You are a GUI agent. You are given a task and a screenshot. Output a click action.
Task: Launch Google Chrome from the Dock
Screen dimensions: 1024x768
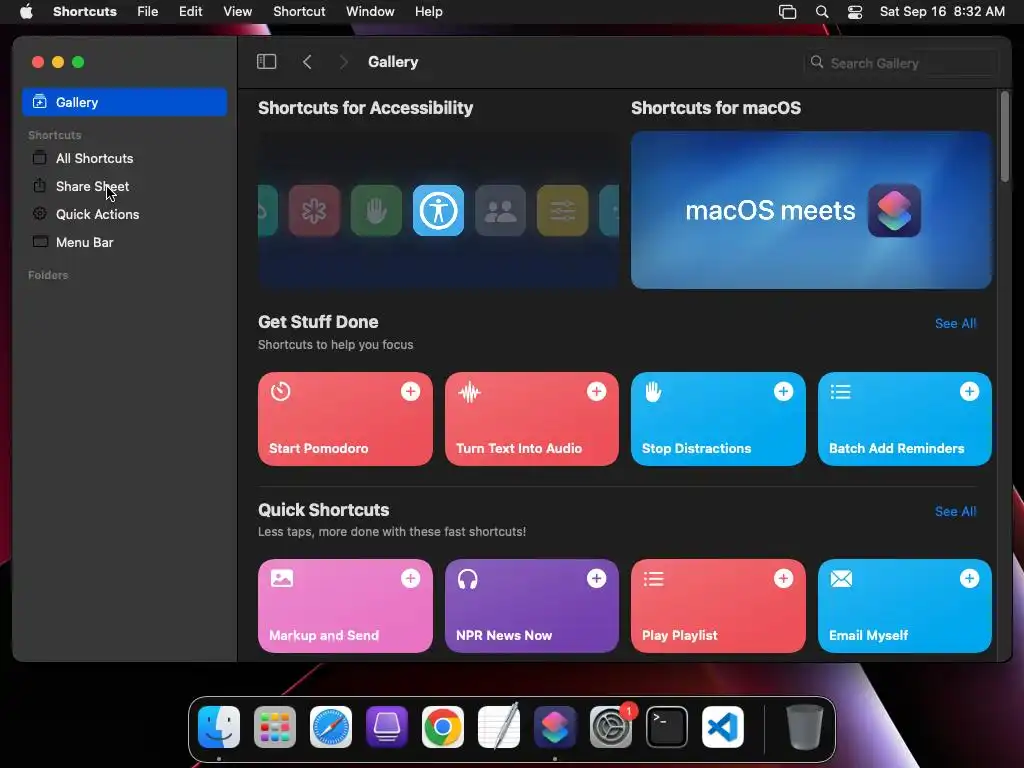tap(443, 727)
